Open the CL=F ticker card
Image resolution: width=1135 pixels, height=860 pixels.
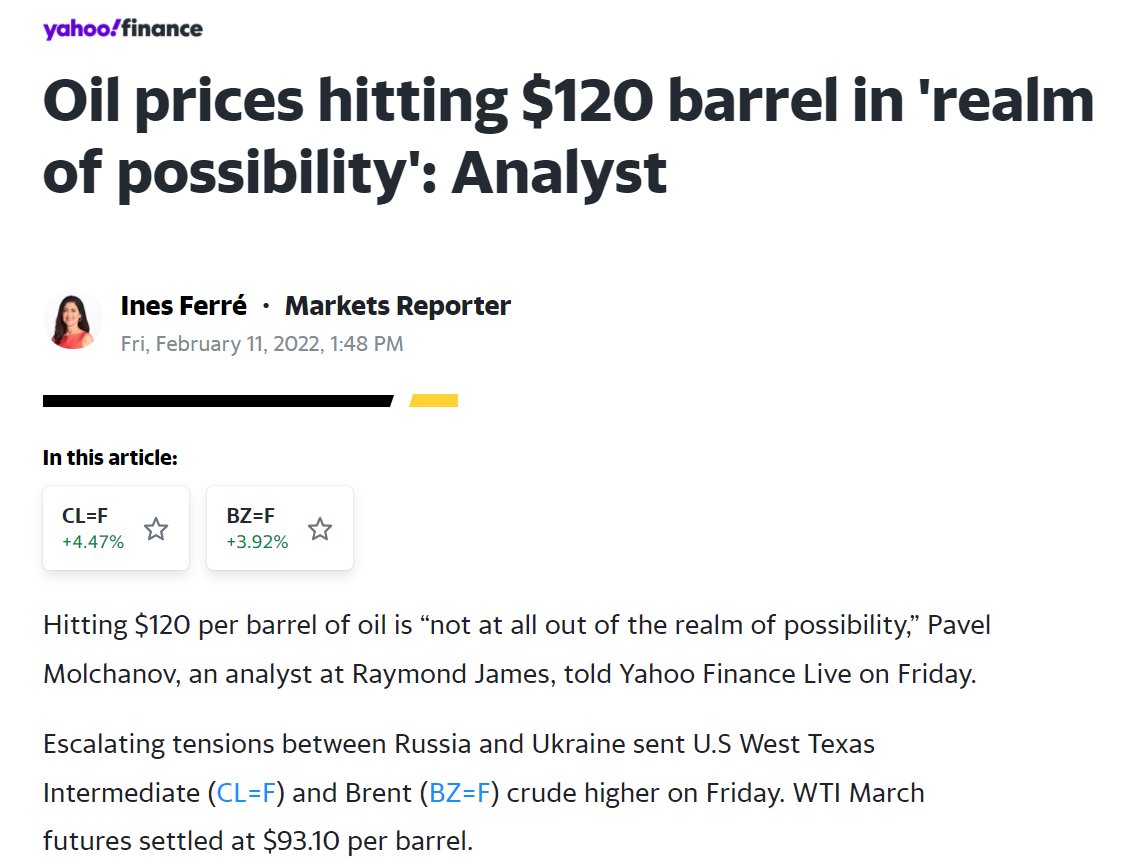click(x=92, y=528)
